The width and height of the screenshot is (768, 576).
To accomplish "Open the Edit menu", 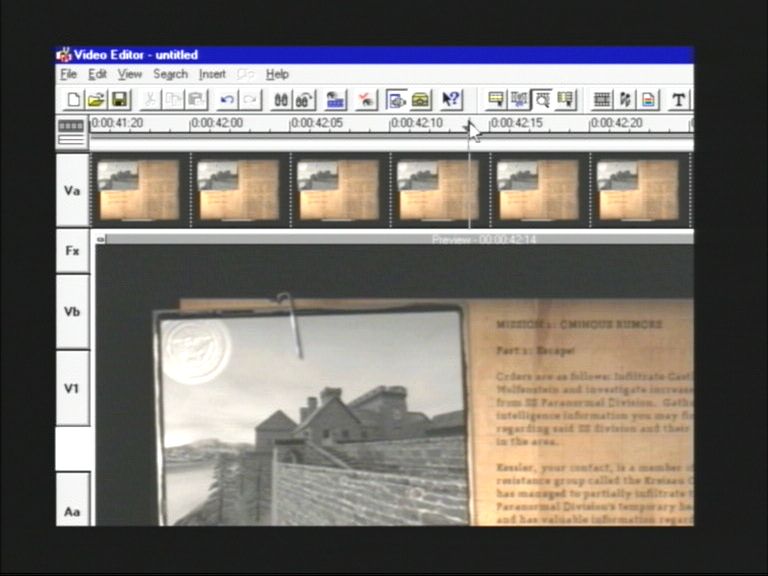I will (97, 74).
